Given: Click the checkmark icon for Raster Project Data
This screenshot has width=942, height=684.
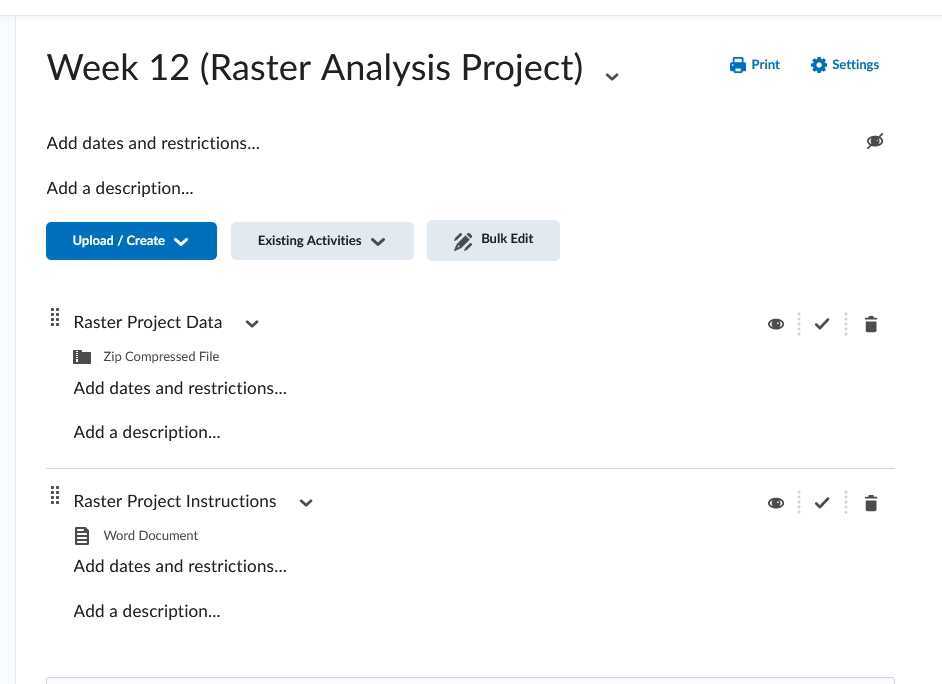Looking at the screenshot, I should (822, 323).
